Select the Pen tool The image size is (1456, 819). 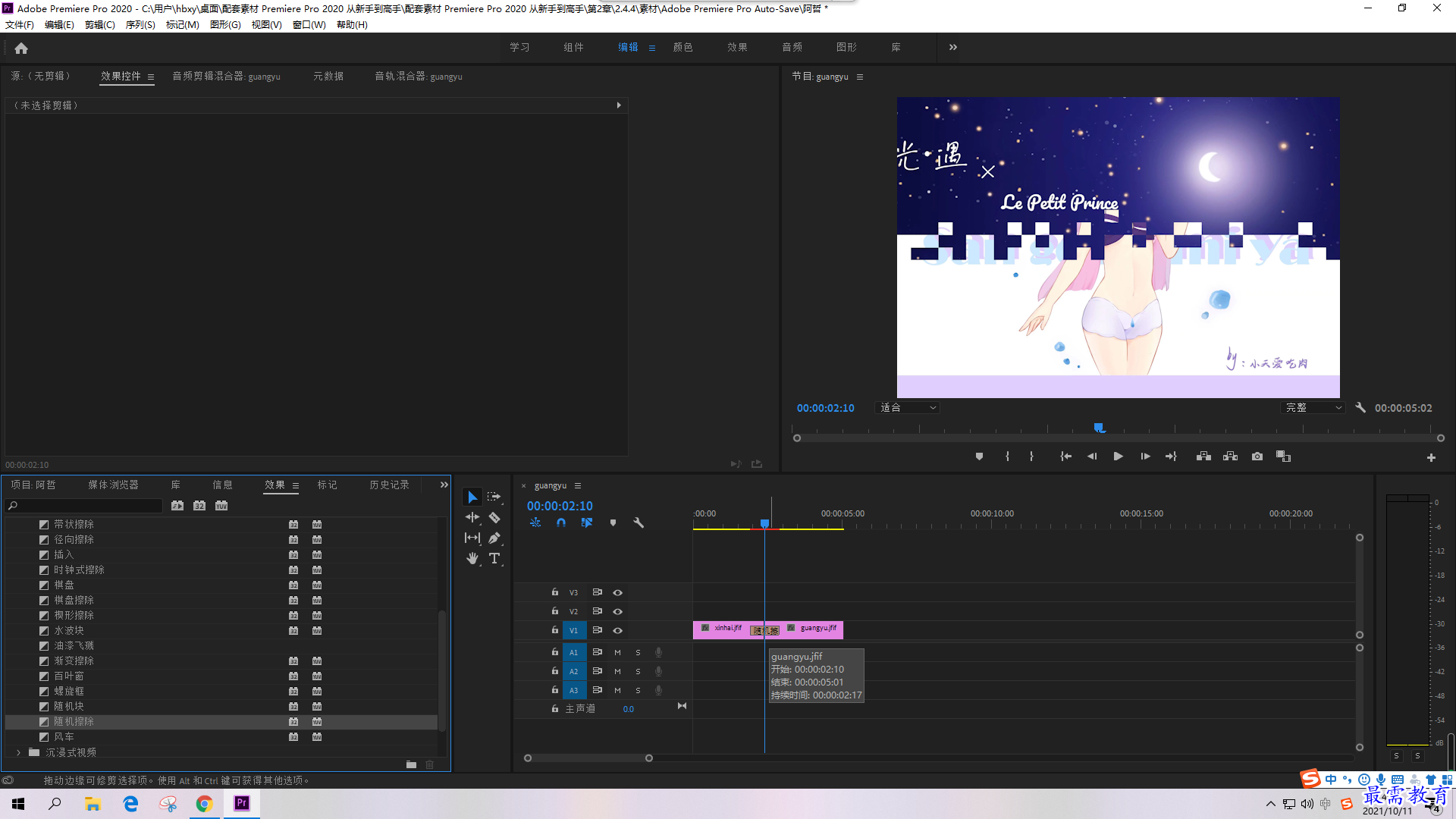[494, 538]
